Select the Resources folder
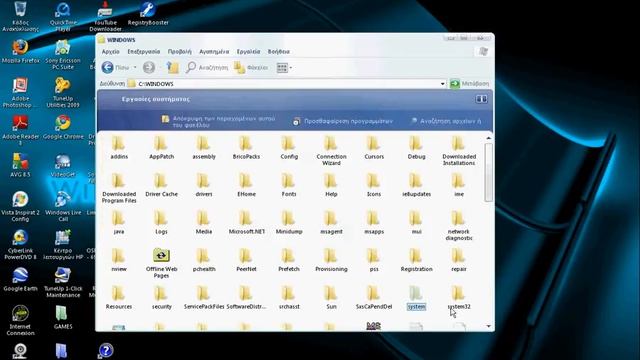Image resolution: width=640 pixels, height=360 pixels. tap(119, 298)
